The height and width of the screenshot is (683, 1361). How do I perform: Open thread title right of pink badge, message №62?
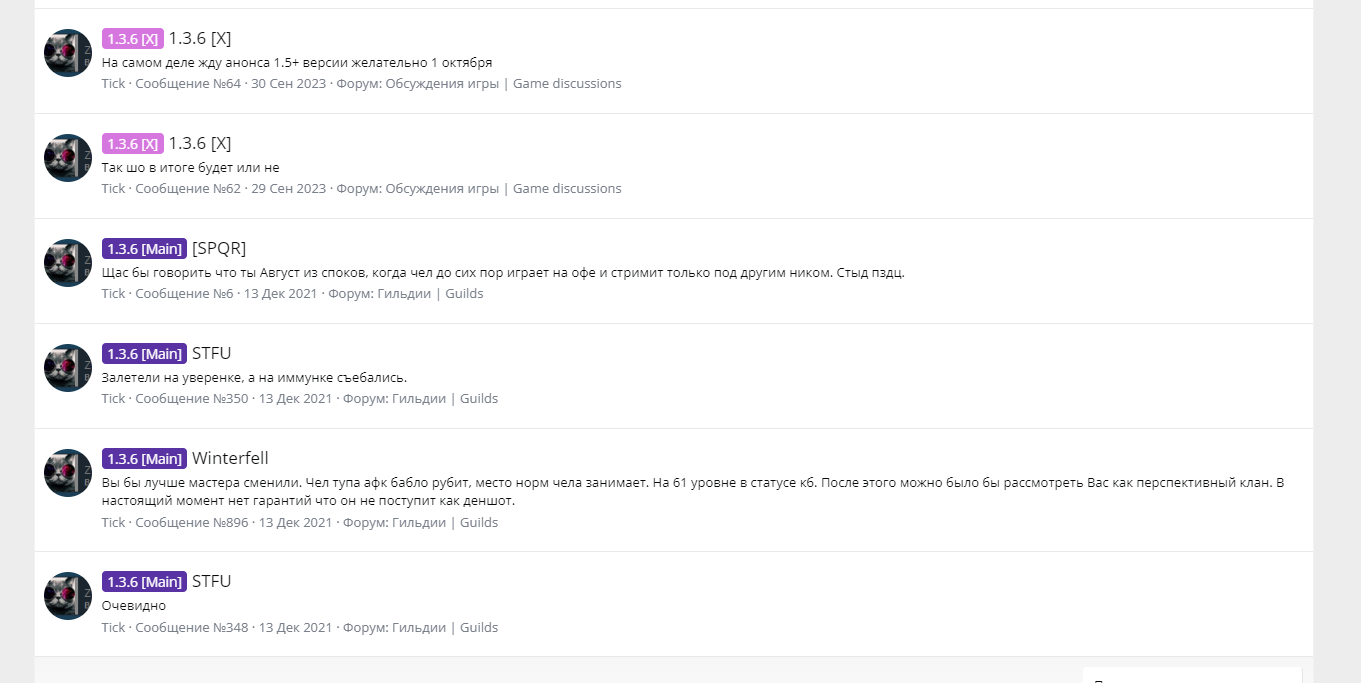[x=199, y=143]
